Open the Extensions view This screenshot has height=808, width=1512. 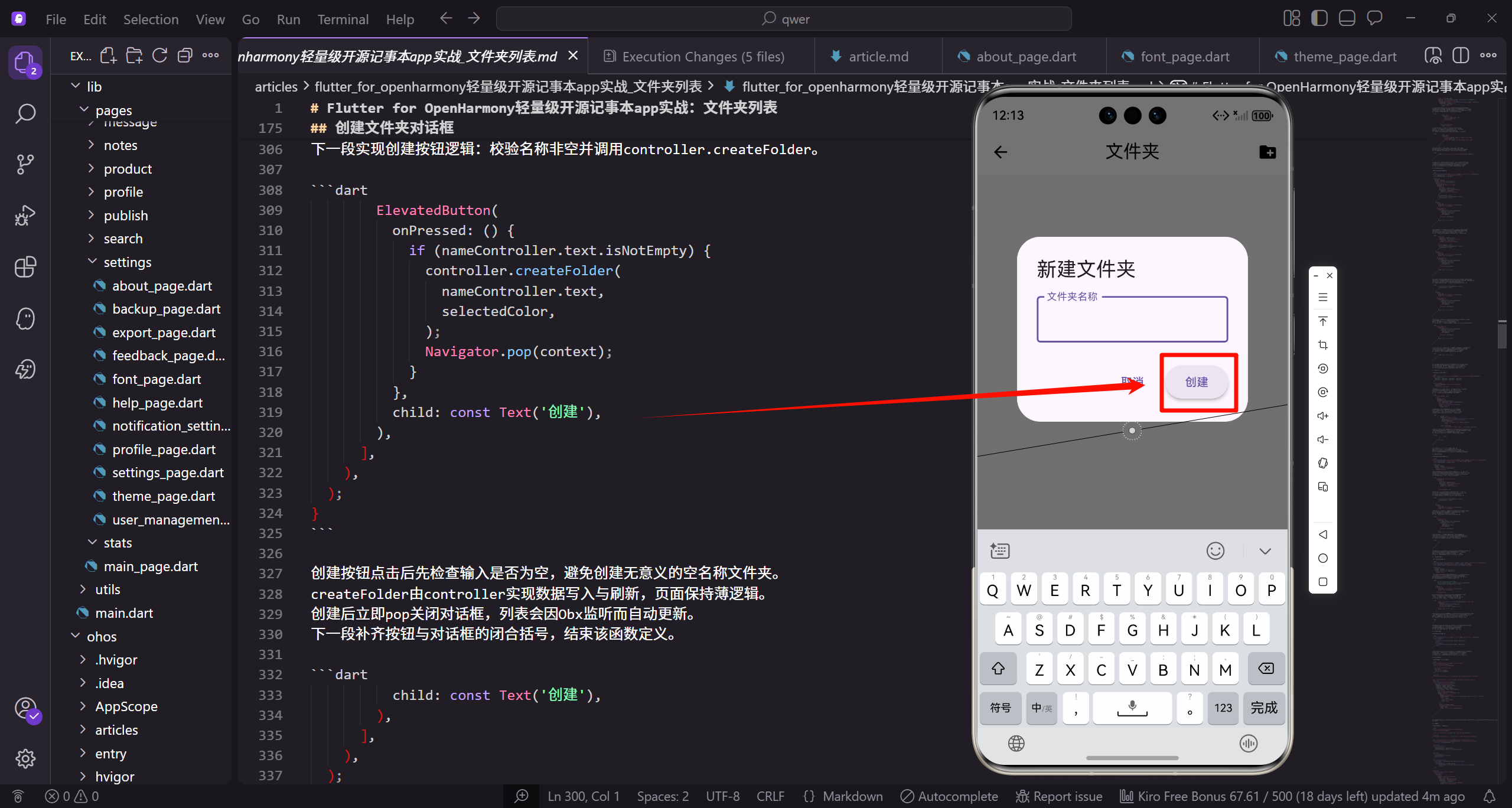(25, 267)
